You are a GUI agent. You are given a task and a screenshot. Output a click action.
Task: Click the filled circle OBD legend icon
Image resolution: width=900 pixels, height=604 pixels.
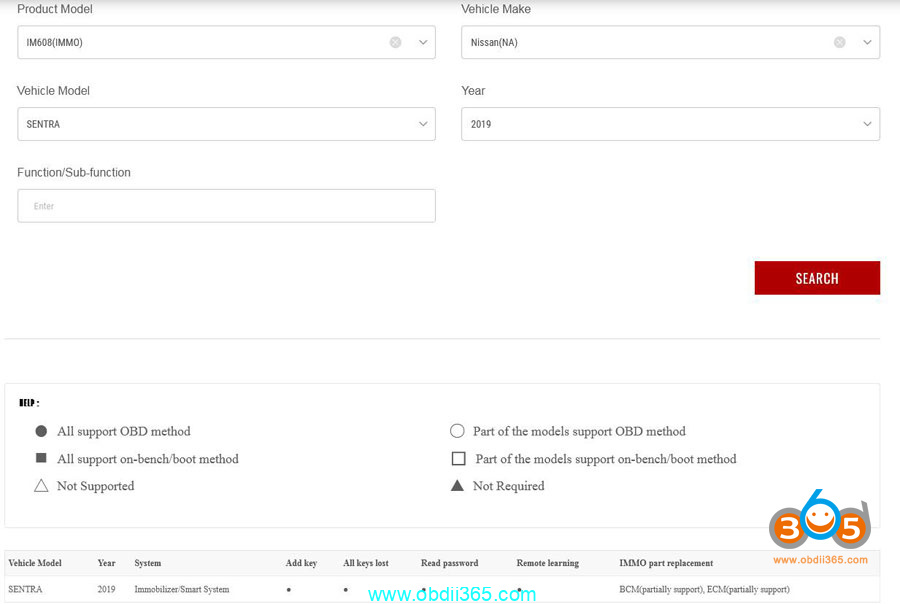click(41, 431)
